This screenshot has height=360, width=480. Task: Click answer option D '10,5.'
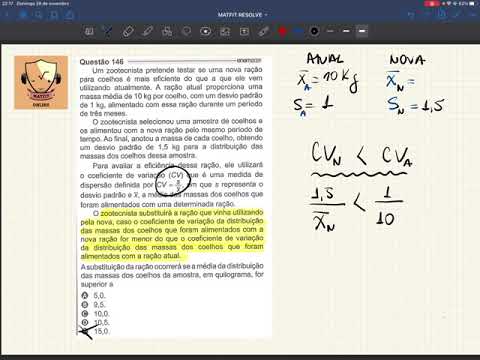tap(95, 322)
